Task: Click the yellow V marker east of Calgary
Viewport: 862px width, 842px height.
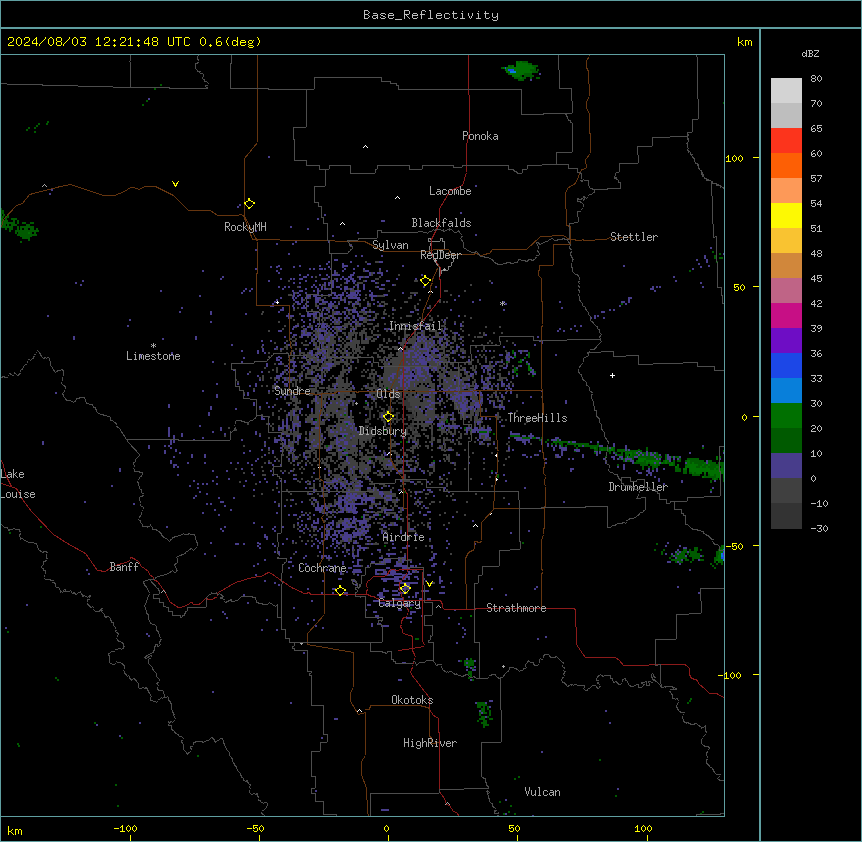Action: 429,584
